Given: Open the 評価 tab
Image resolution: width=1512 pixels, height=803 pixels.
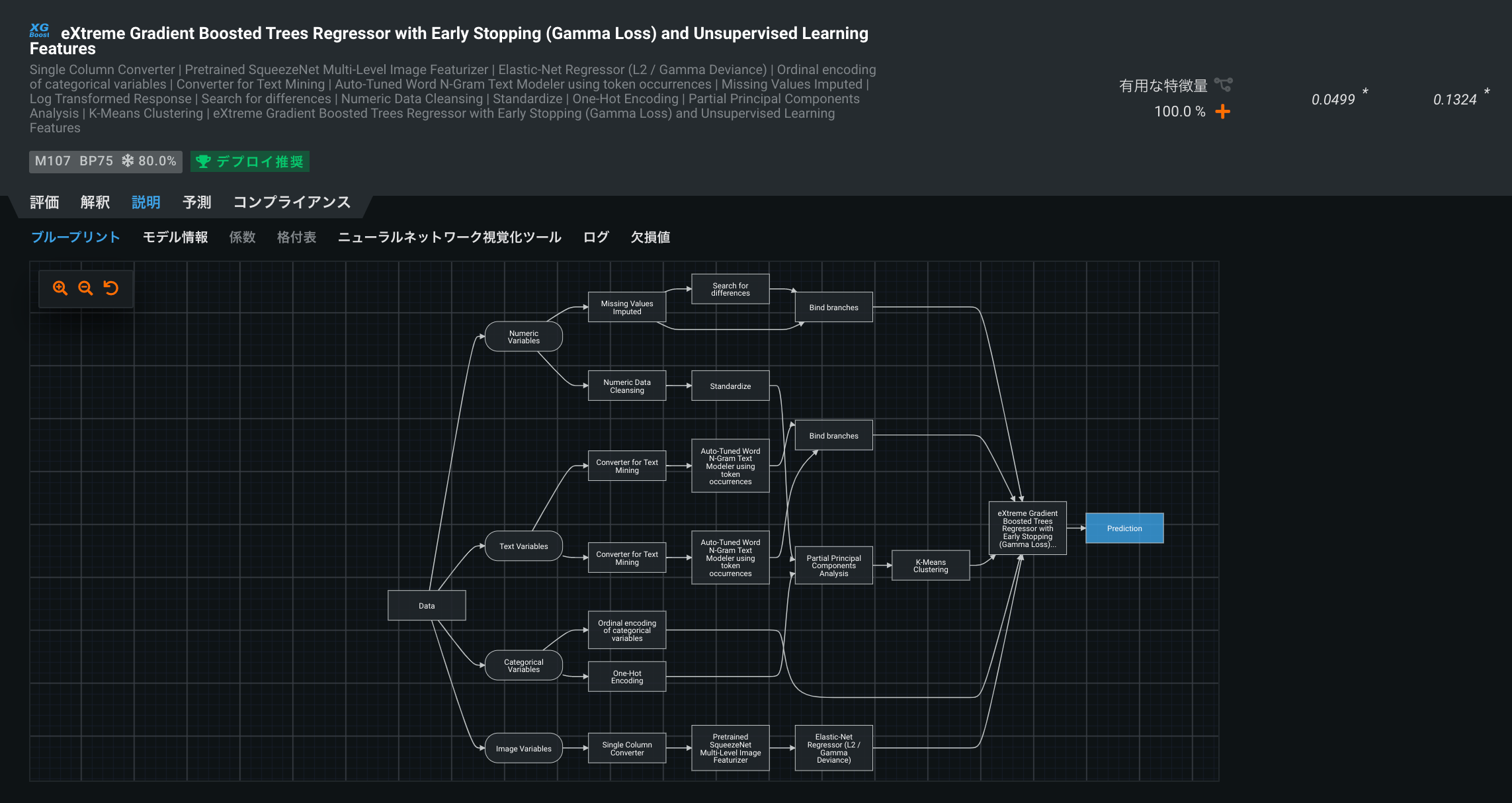Looking at the screenshot, I should coord(44,202).
